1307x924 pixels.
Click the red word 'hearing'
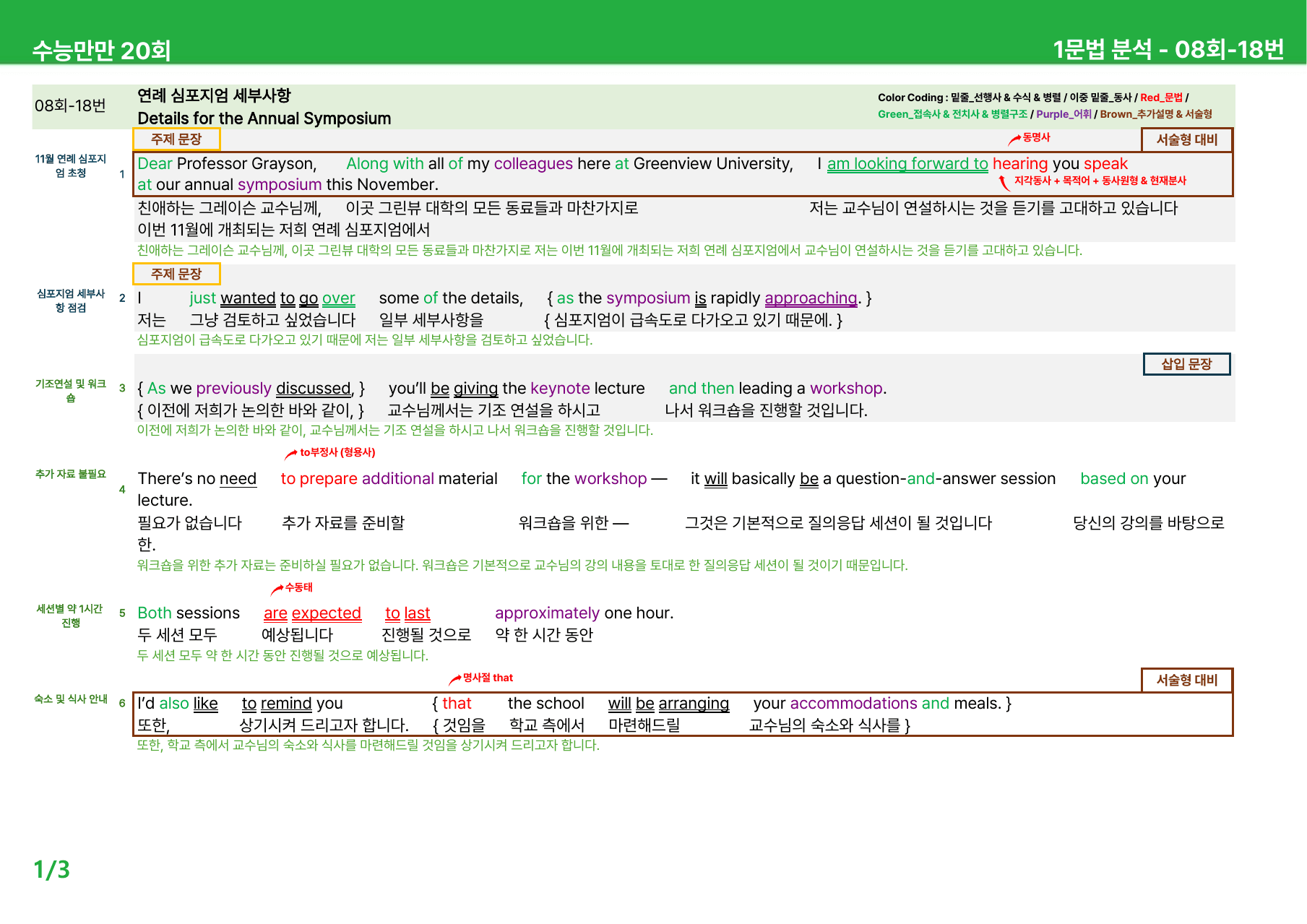(x=1020, y=164)
